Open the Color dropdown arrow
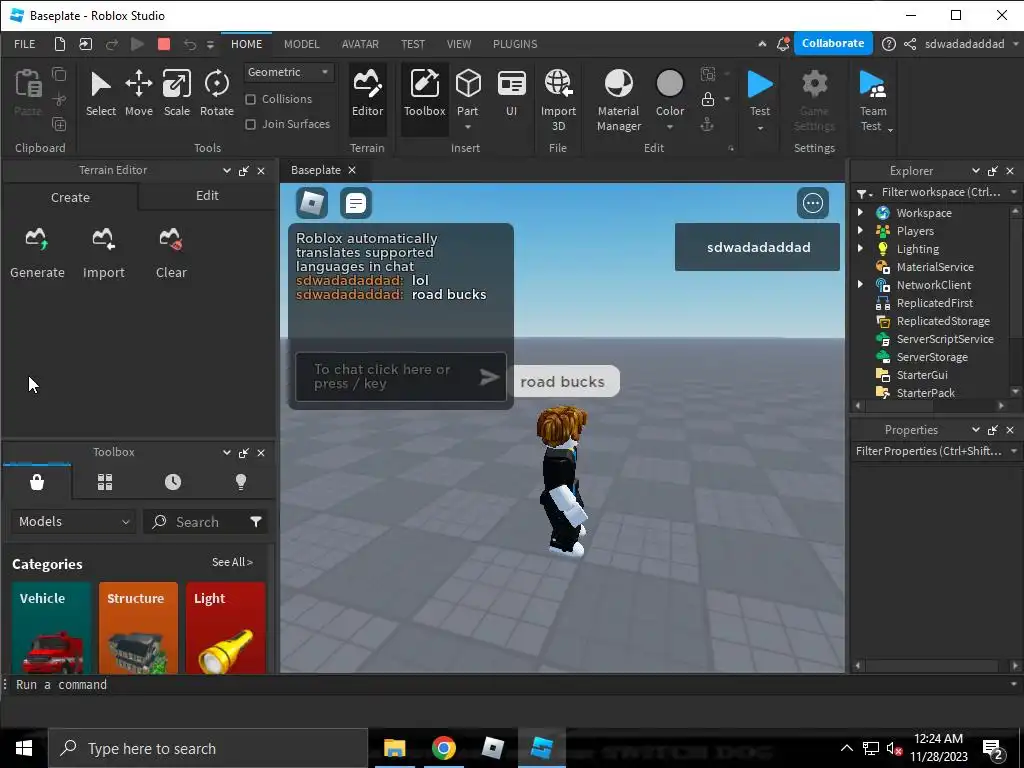Viewport: 1024px width, 768px height. pyautogui.click(x=670, y=127)
